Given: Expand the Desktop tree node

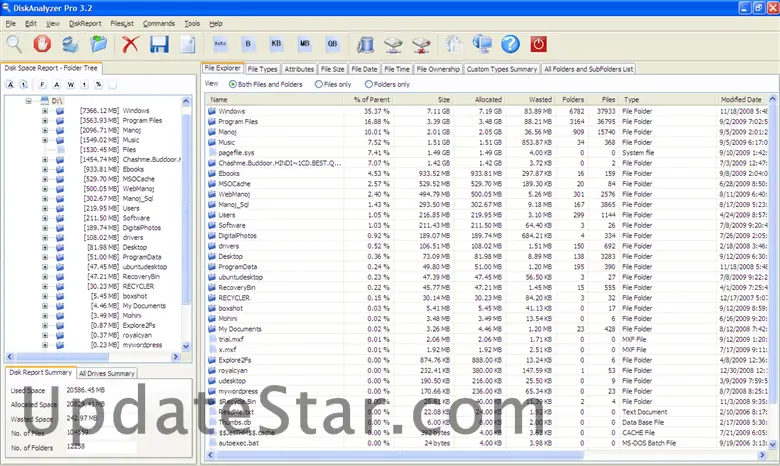Looking at the screenshot, I should pos(45,247).
